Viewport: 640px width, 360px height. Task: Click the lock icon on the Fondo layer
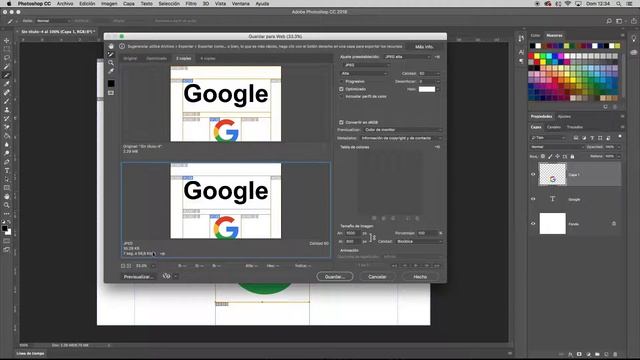[613, 224]
